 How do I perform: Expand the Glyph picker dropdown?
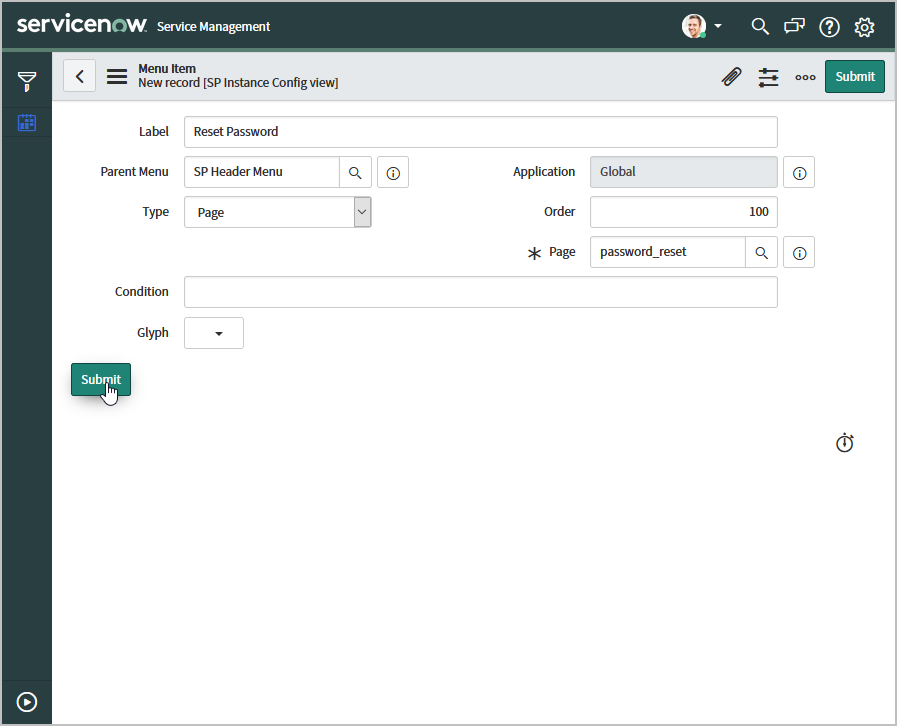pos(214,333)
